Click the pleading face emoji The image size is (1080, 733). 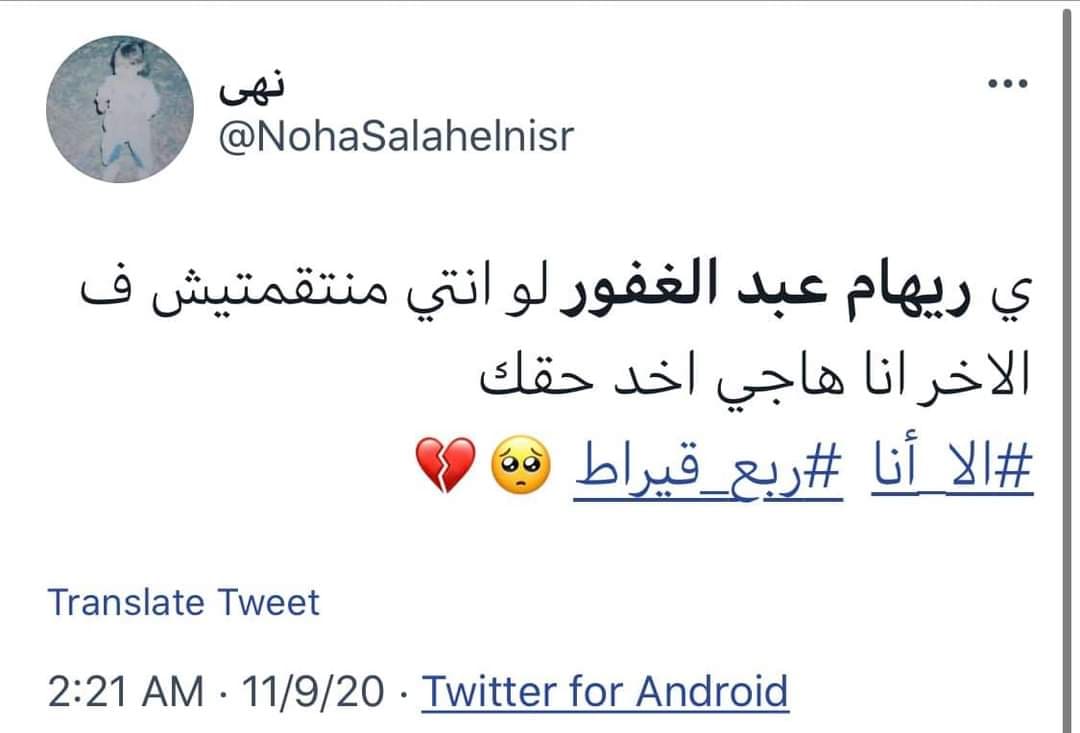coord(517,467)
